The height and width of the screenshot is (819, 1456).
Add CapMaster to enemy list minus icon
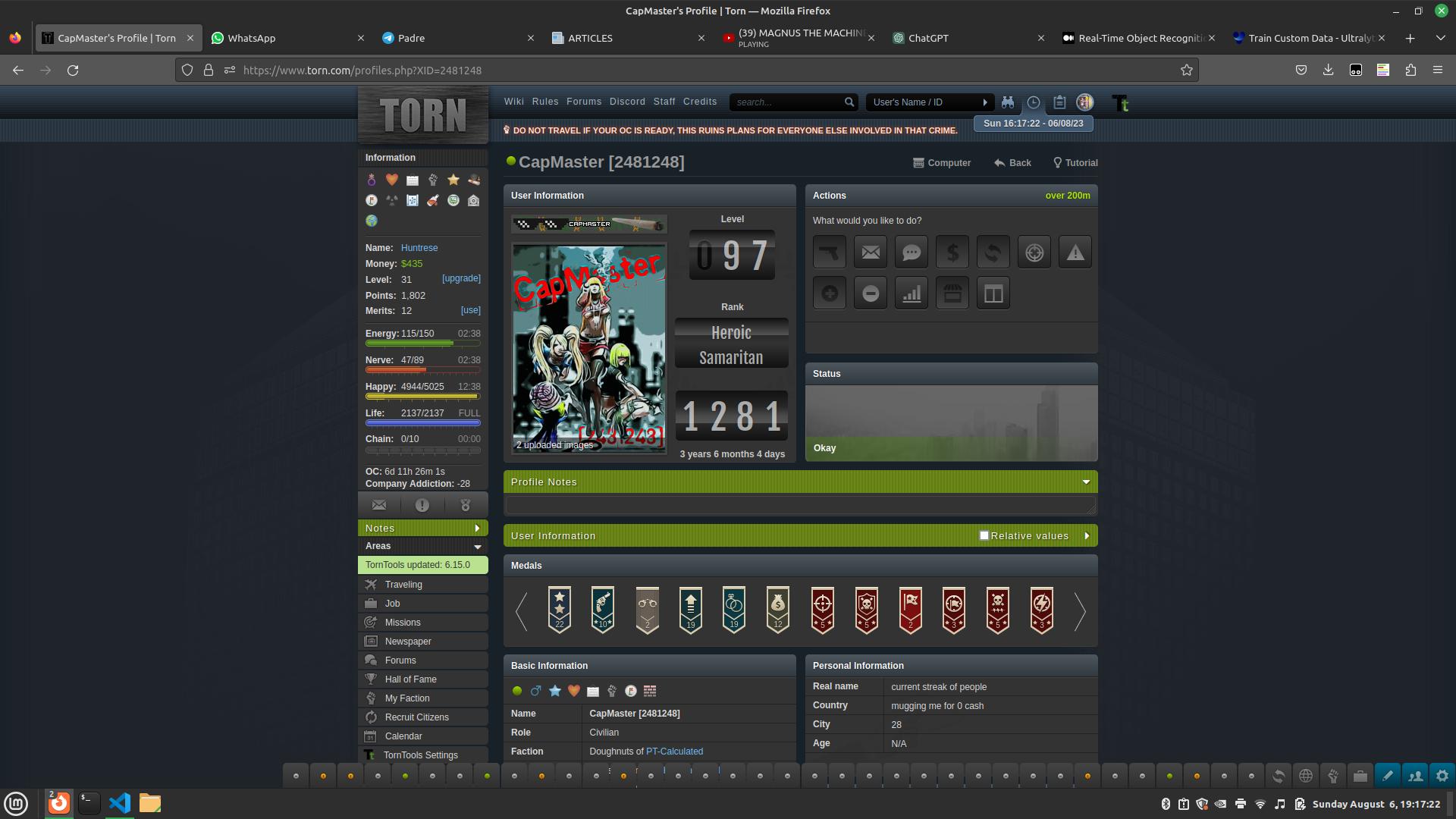tap(871, 293)
